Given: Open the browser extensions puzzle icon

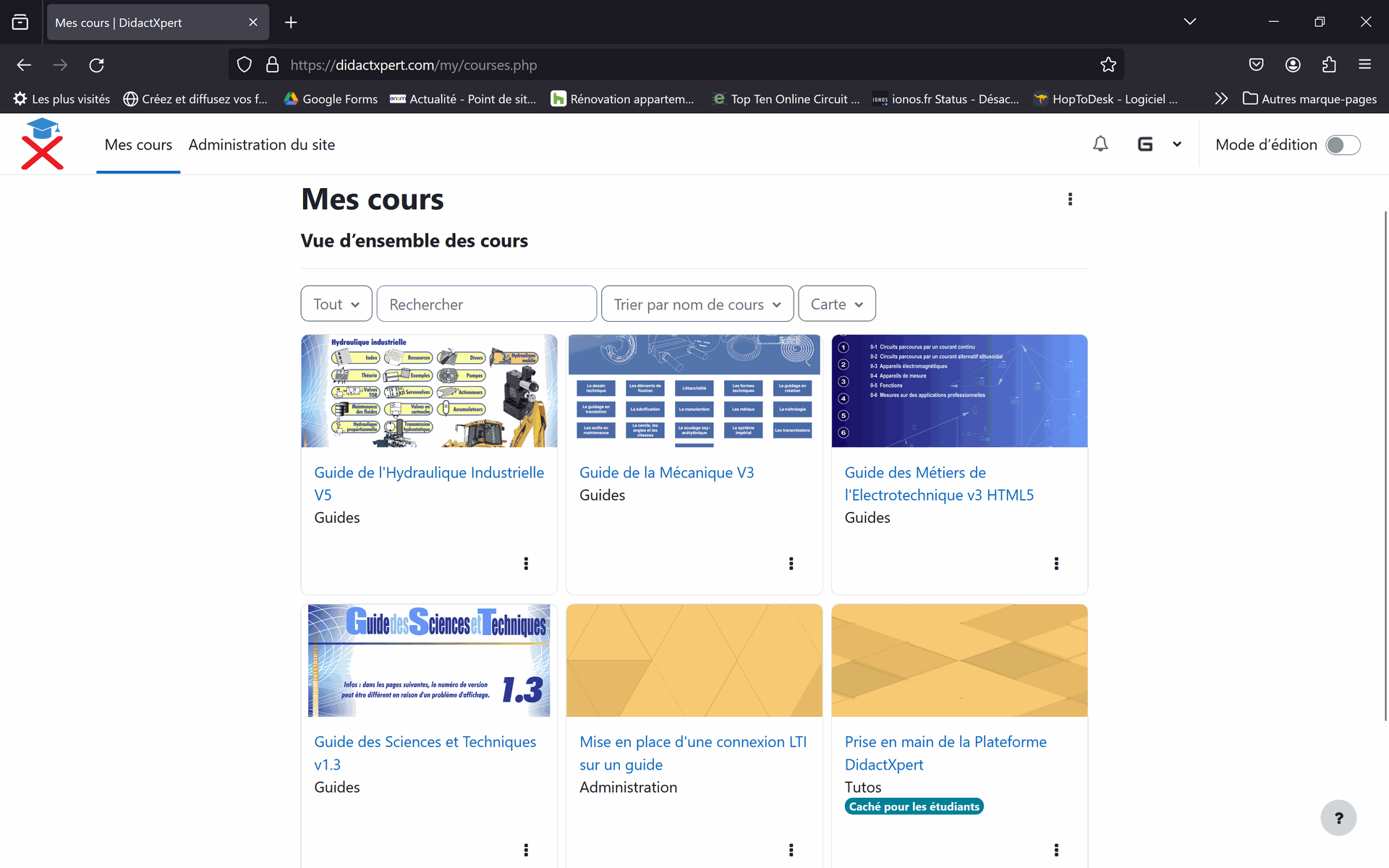Looking at the screenshot, I should (x=1328, y=65).
